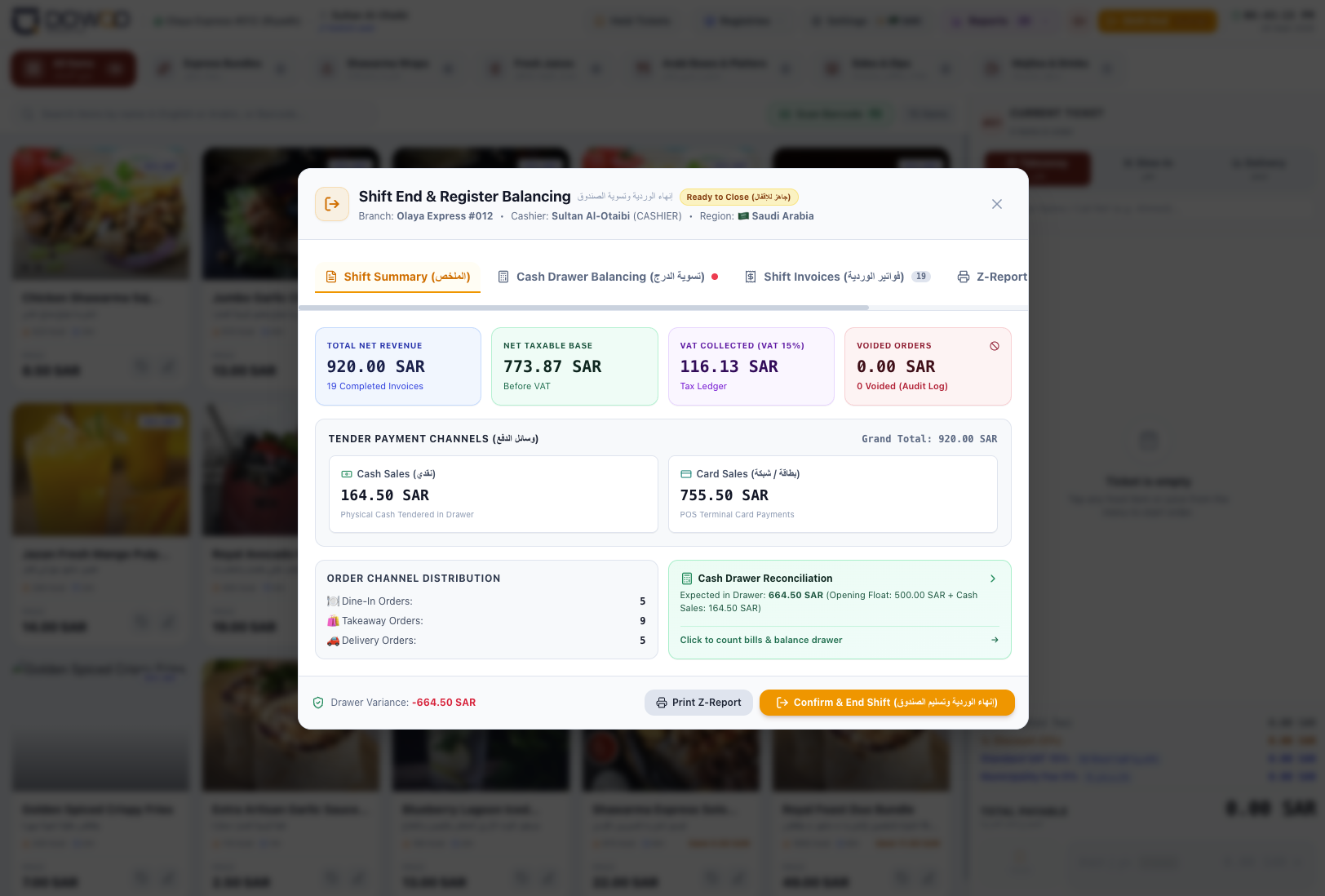The height and width of the screenshot is (896, 1325).
Task: Click the calculator icon beside Cash Drawer Reconciliation
Action: (687, 579)
